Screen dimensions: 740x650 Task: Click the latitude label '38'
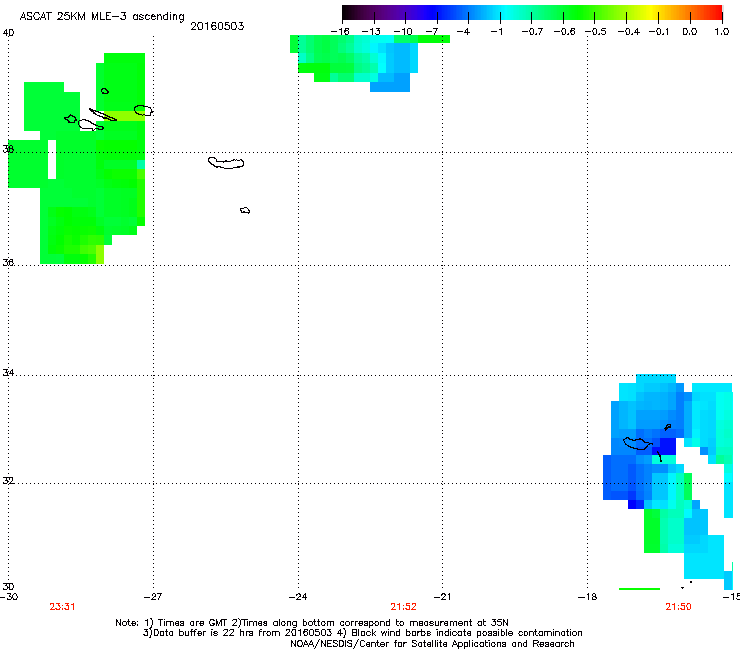coord(8,149)
